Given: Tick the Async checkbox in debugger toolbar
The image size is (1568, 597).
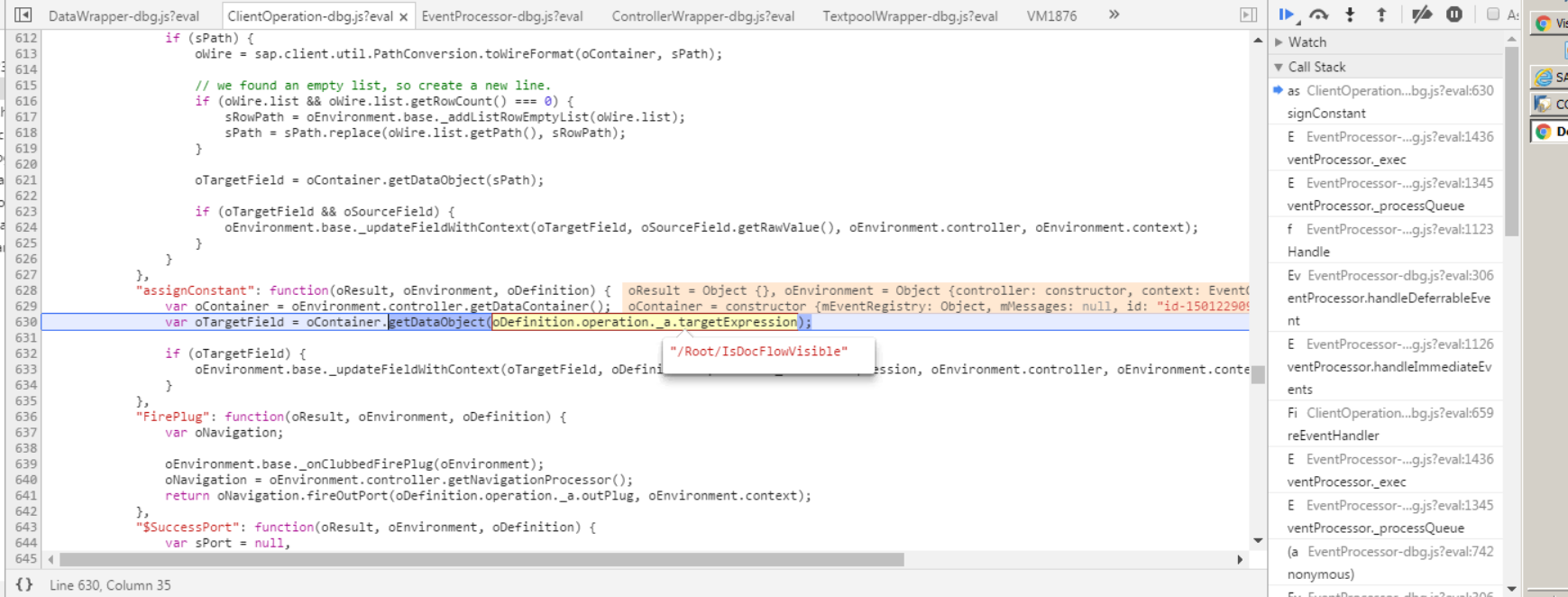Looking at the screenshot, I should 1493,14.
